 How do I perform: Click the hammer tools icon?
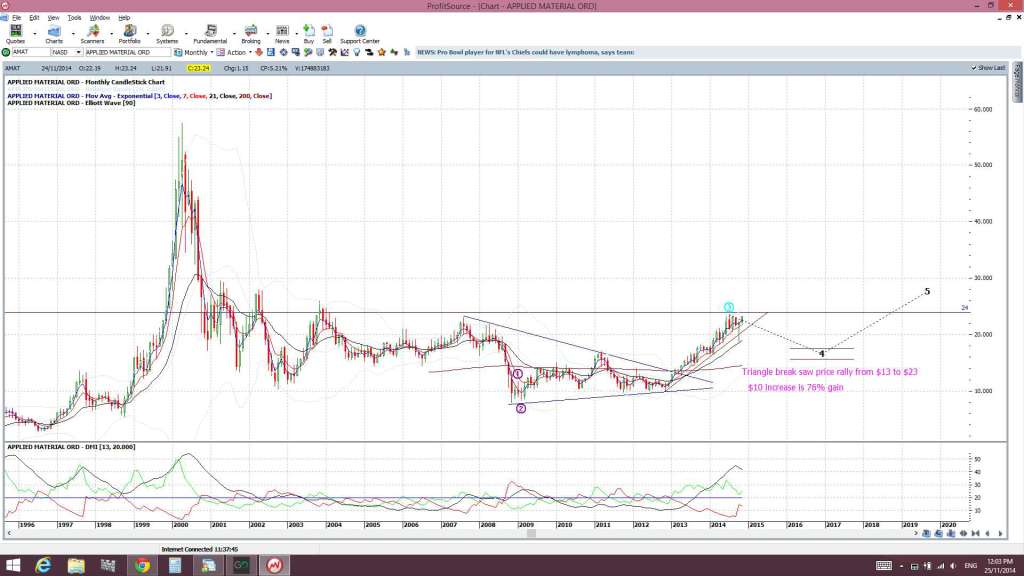coord(332,52)
